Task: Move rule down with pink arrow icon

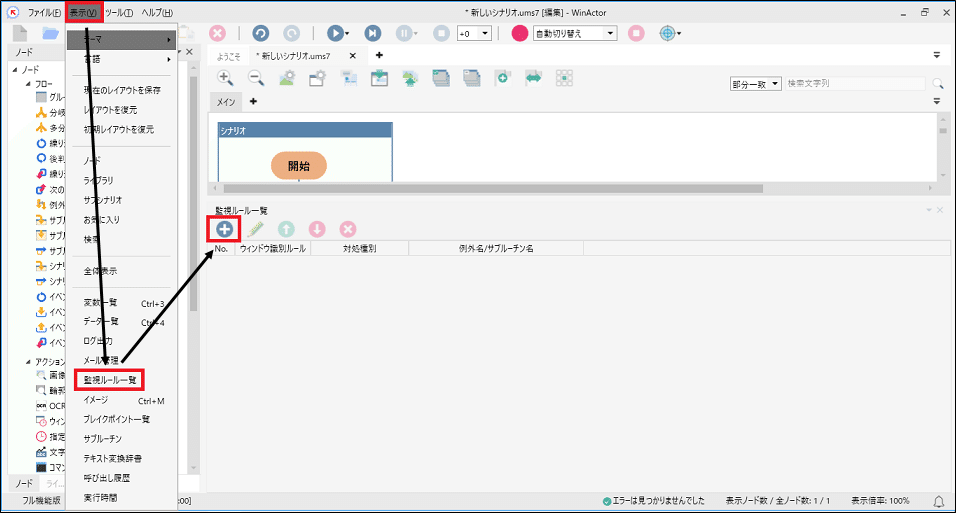Action: (317, 229)
